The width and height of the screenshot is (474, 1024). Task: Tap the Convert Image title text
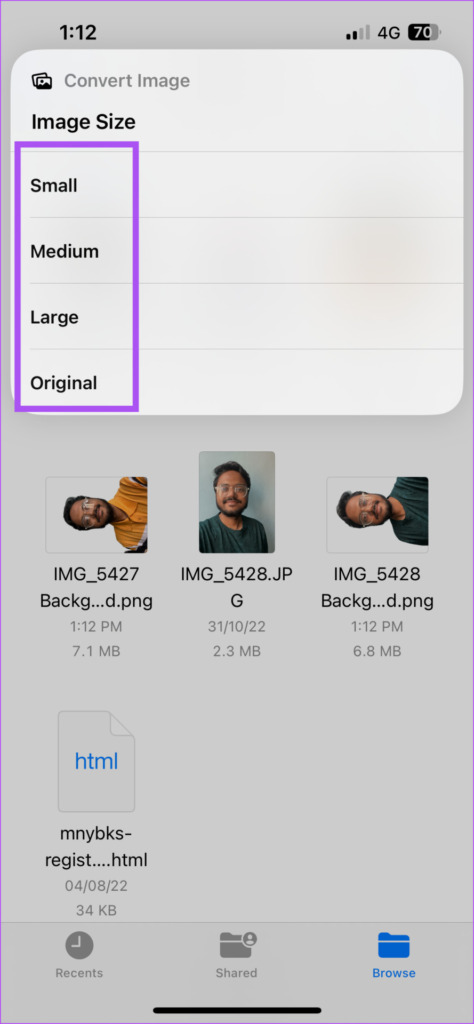(127, 81)
